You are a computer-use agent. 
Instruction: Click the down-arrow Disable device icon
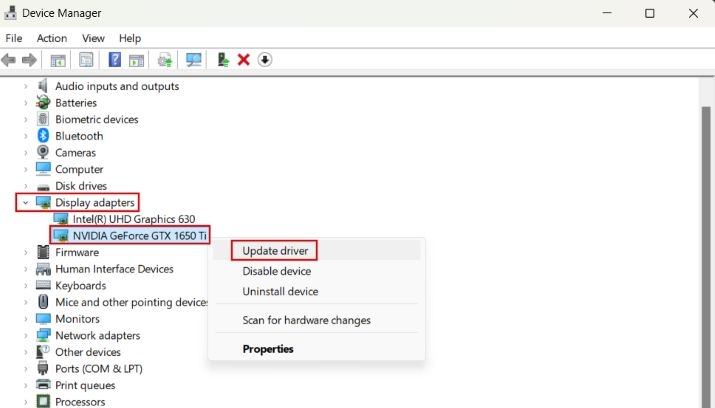tap(265, 60)
